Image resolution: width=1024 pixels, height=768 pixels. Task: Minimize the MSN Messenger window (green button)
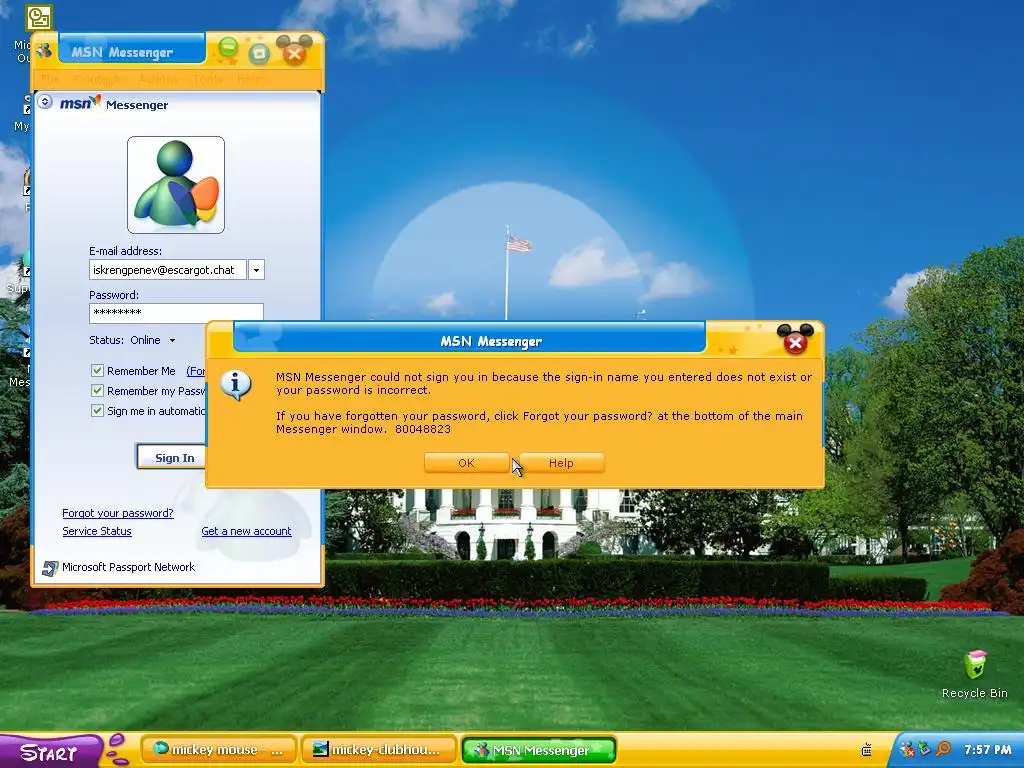pos(228,47)
